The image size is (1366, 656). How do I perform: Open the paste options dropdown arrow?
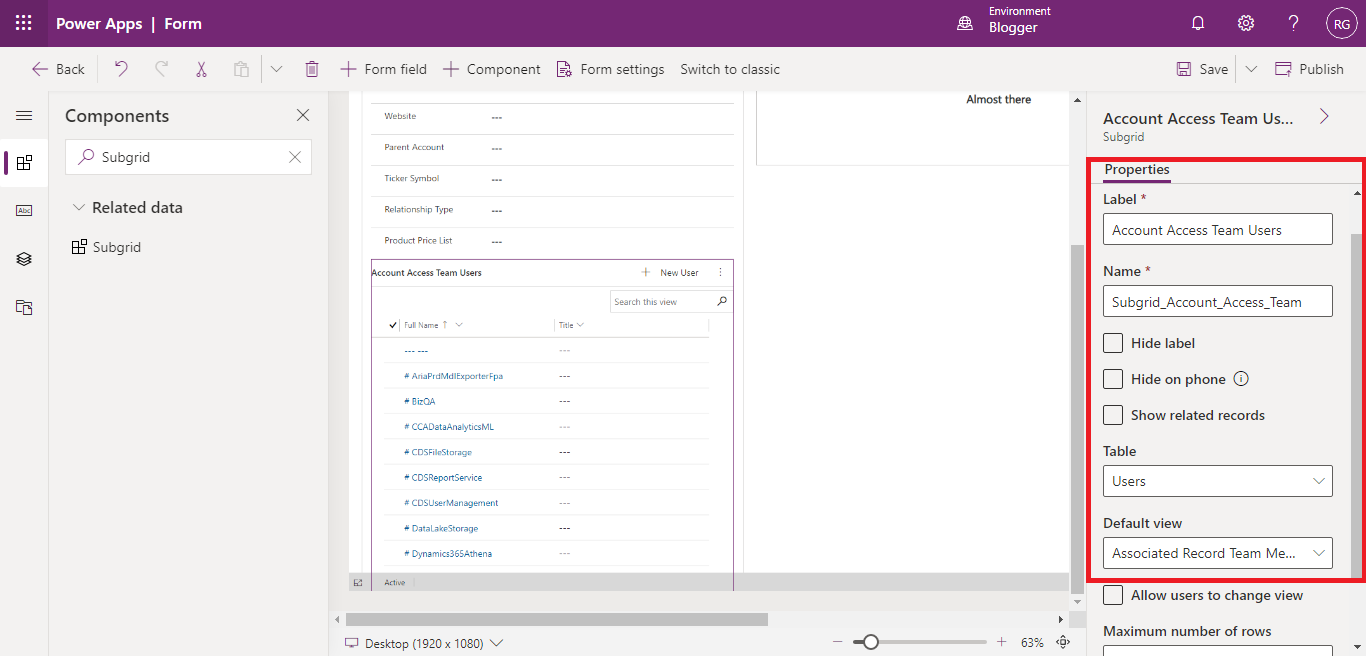tap(277, 69)
